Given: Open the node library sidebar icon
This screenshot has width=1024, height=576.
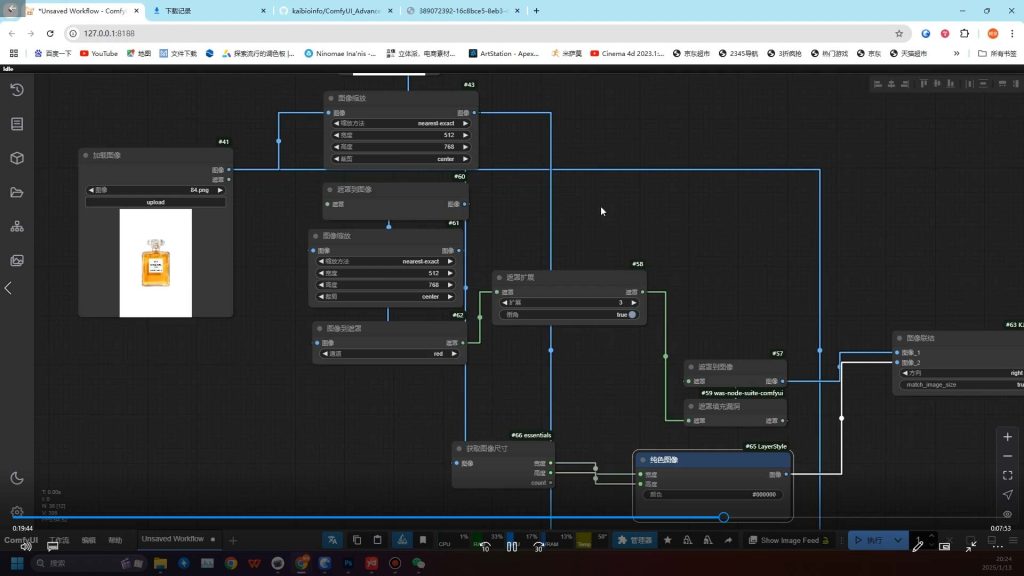Looking at the screenshot, I should [x=17, y=124].
